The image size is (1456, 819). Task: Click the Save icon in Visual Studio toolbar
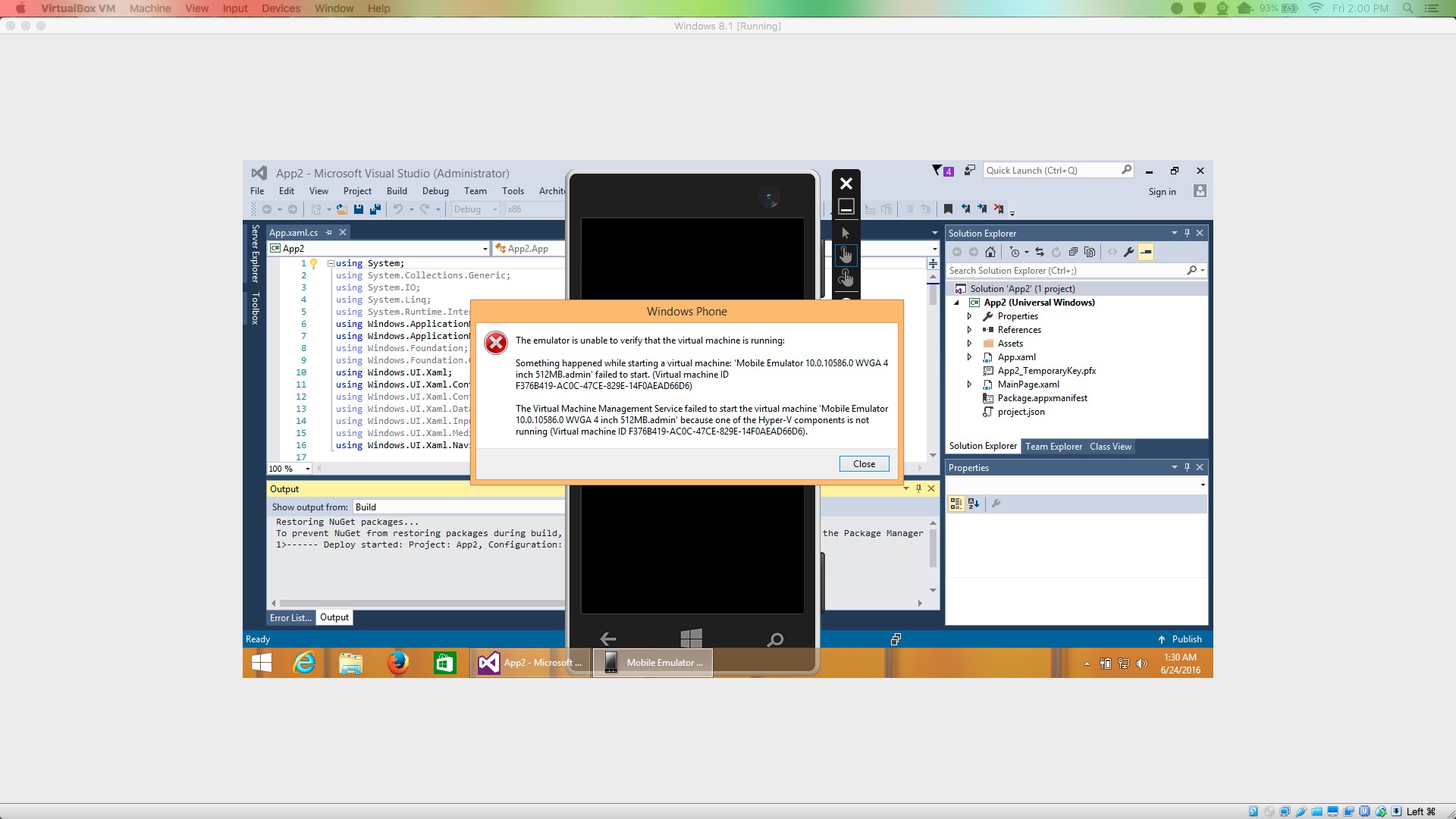(x=359, y=209)
